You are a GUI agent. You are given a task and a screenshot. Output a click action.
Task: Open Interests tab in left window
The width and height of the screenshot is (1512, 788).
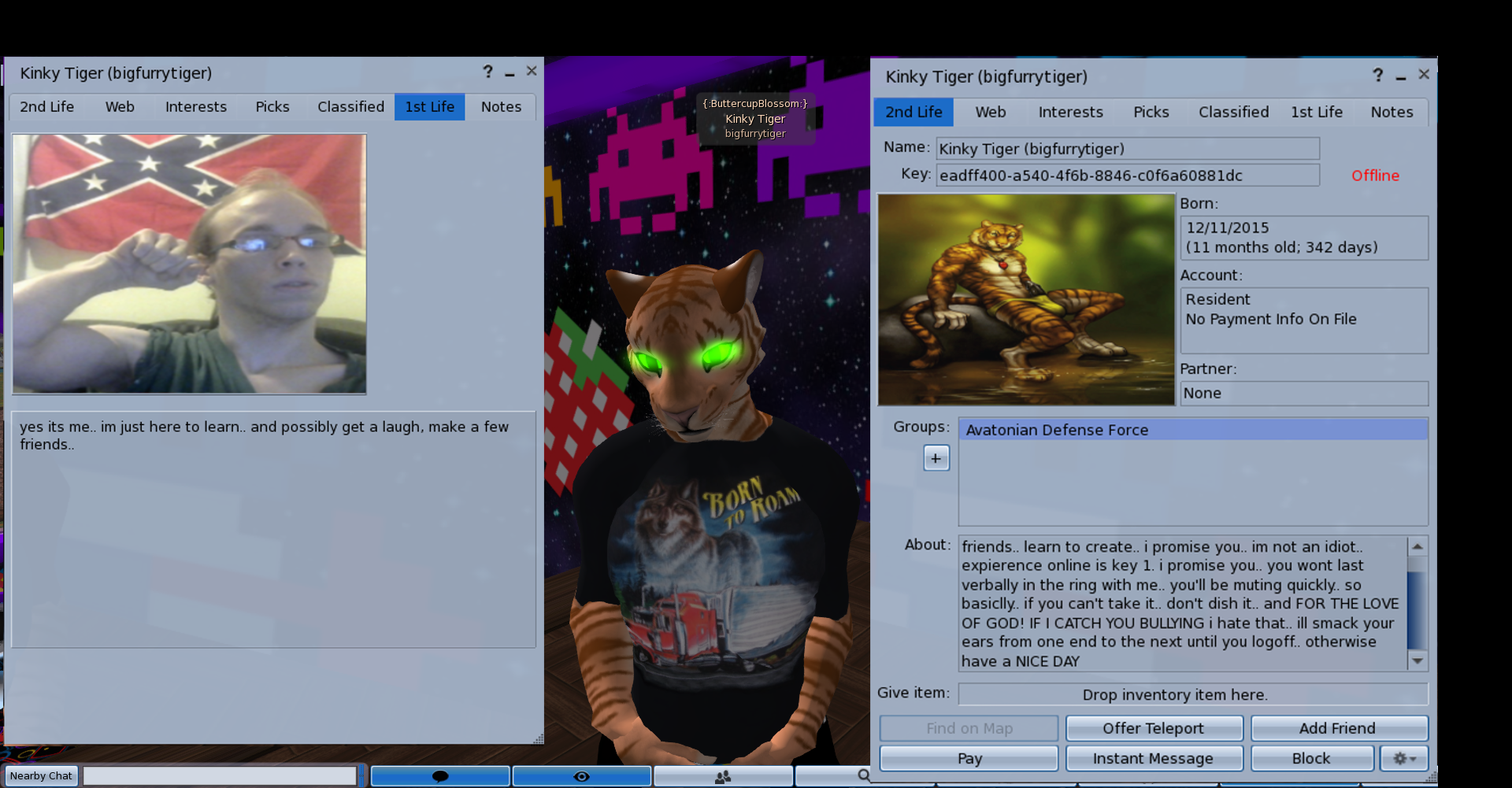[195, 106]
